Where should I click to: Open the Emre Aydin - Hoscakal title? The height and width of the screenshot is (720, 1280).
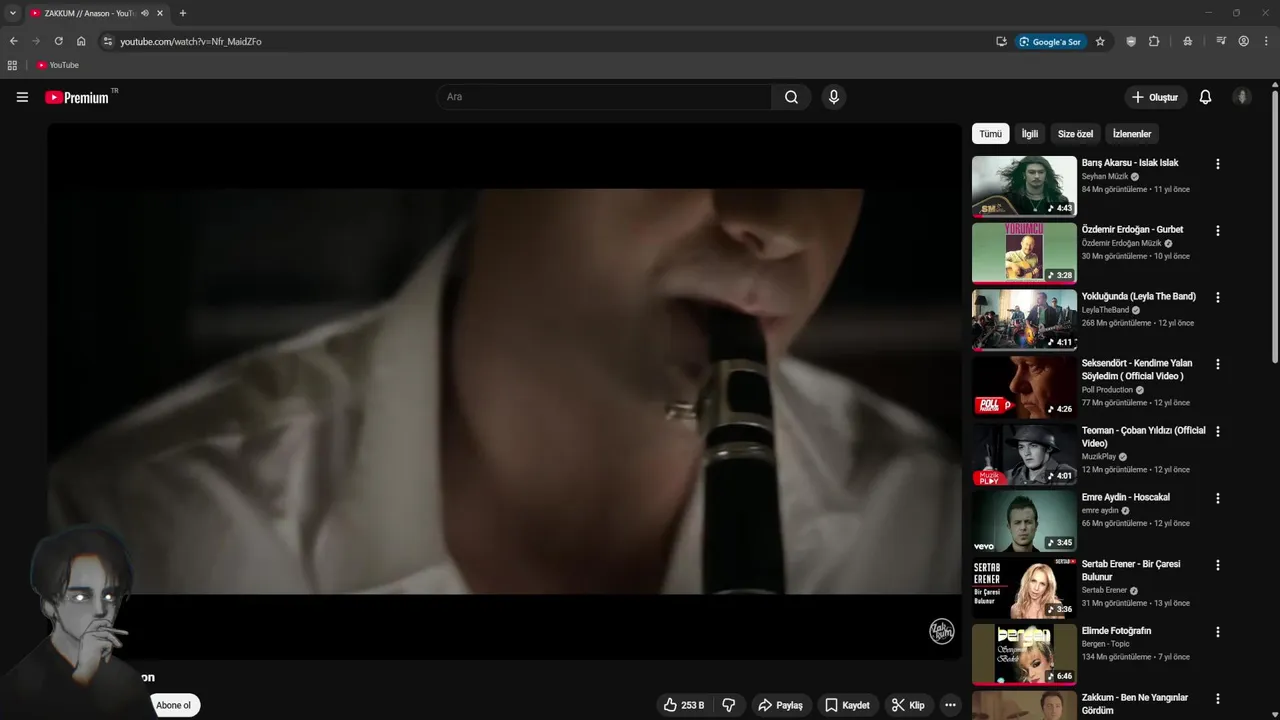point(1126,497)
